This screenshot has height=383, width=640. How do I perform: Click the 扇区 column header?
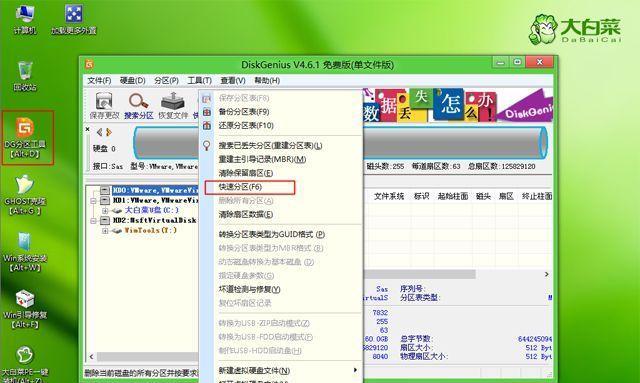point(506,196)
